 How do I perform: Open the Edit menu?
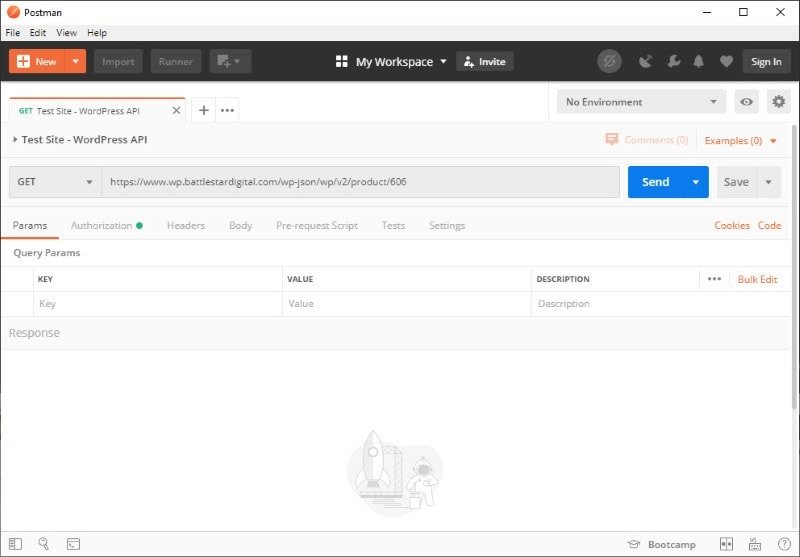38,33
